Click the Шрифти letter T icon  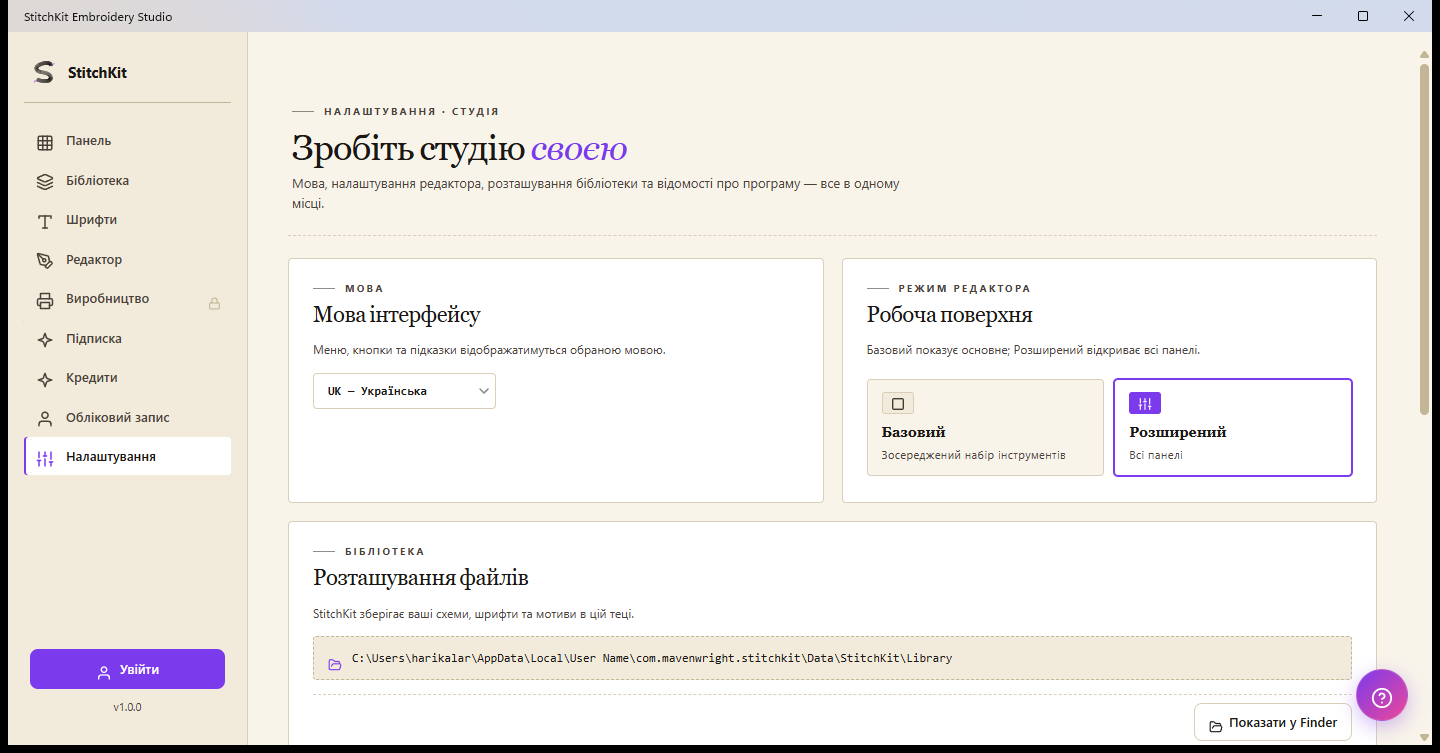pyautogui.click(x=45, y=221)
